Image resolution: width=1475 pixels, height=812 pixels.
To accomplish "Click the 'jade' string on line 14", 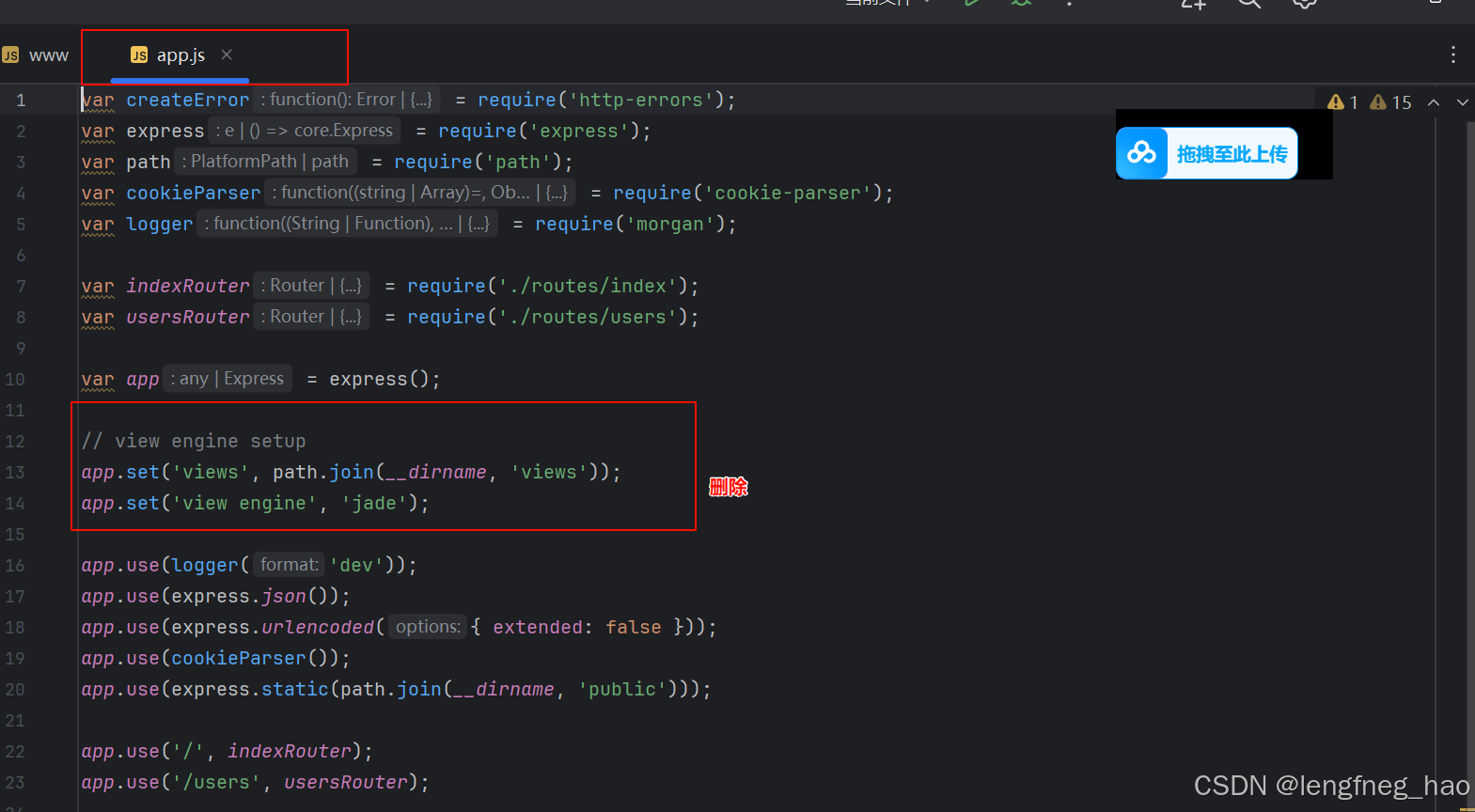I will point(374,503).
